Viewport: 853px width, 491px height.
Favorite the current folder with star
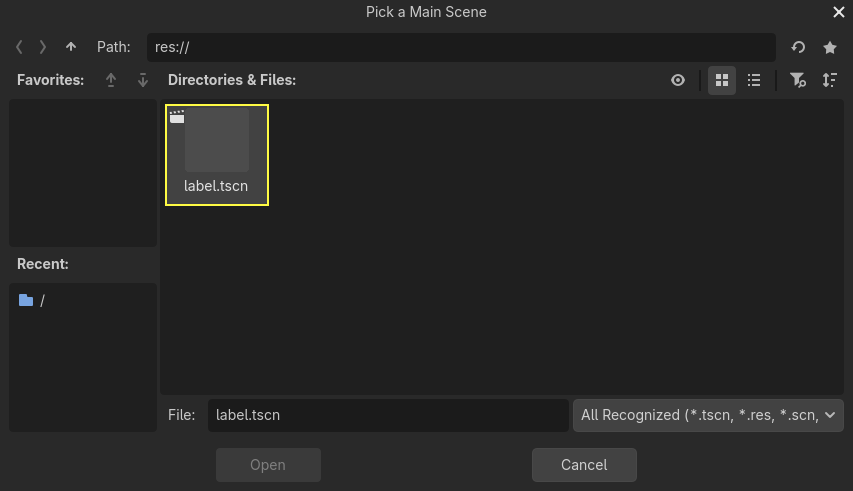[830, 47]
